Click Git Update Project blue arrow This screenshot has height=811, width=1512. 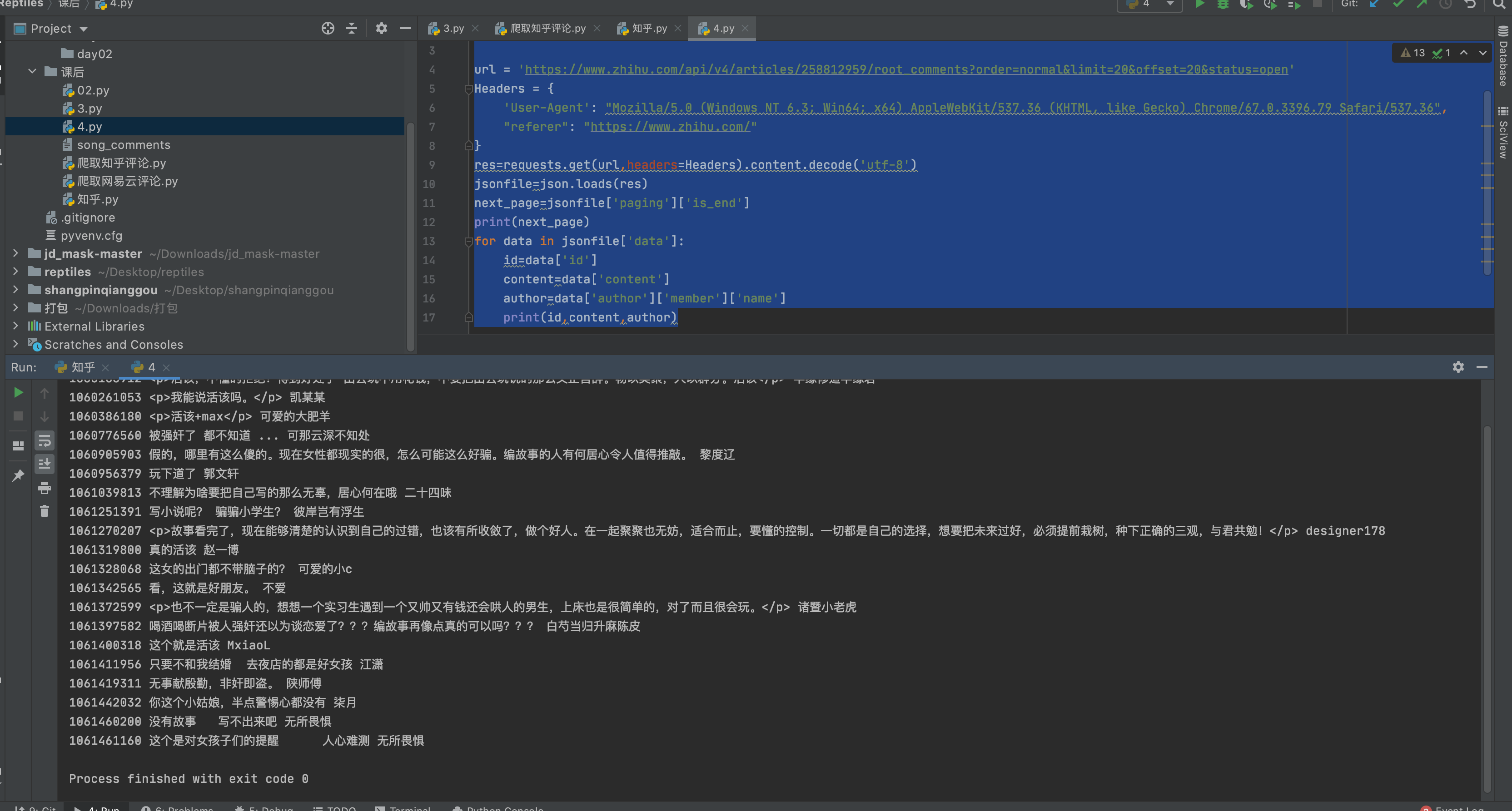[1374, 4]
